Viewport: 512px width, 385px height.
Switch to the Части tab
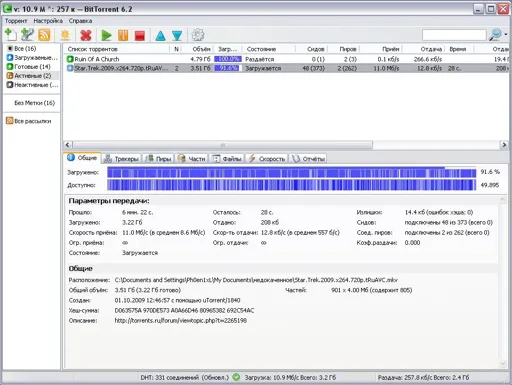tap(192, 159)
